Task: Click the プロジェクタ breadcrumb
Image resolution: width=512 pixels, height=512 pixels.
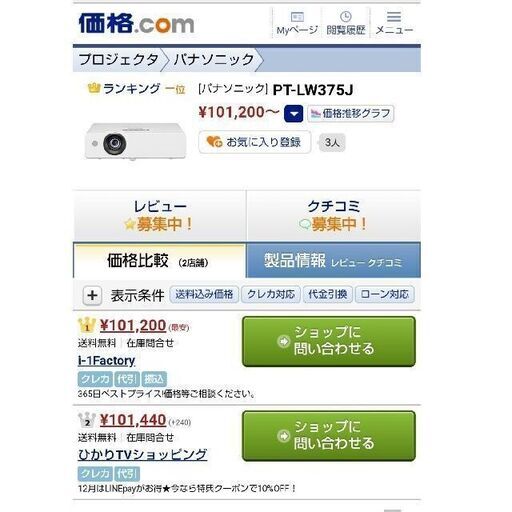Action: (x=119, y=60)
